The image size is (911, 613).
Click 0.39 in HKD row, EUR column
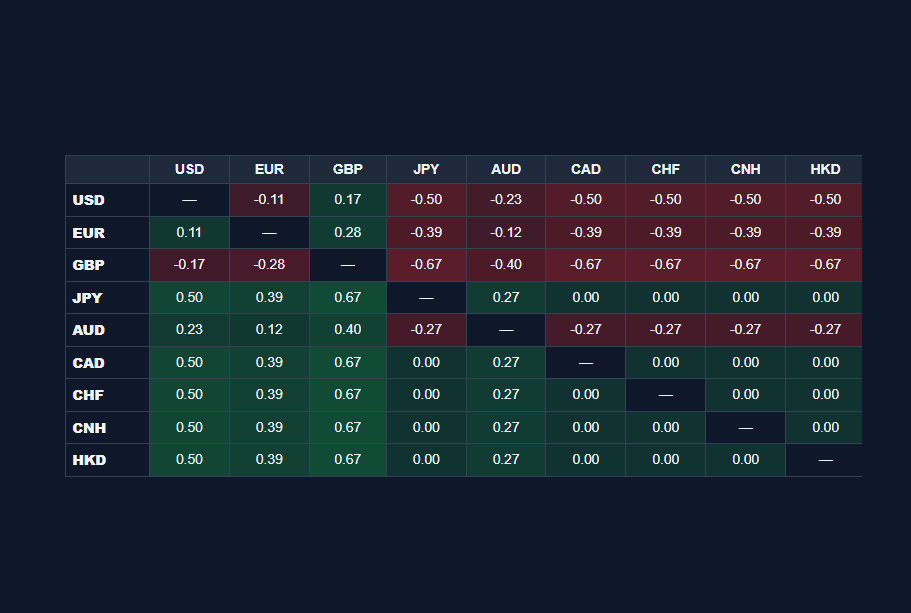tap(269, 460)
